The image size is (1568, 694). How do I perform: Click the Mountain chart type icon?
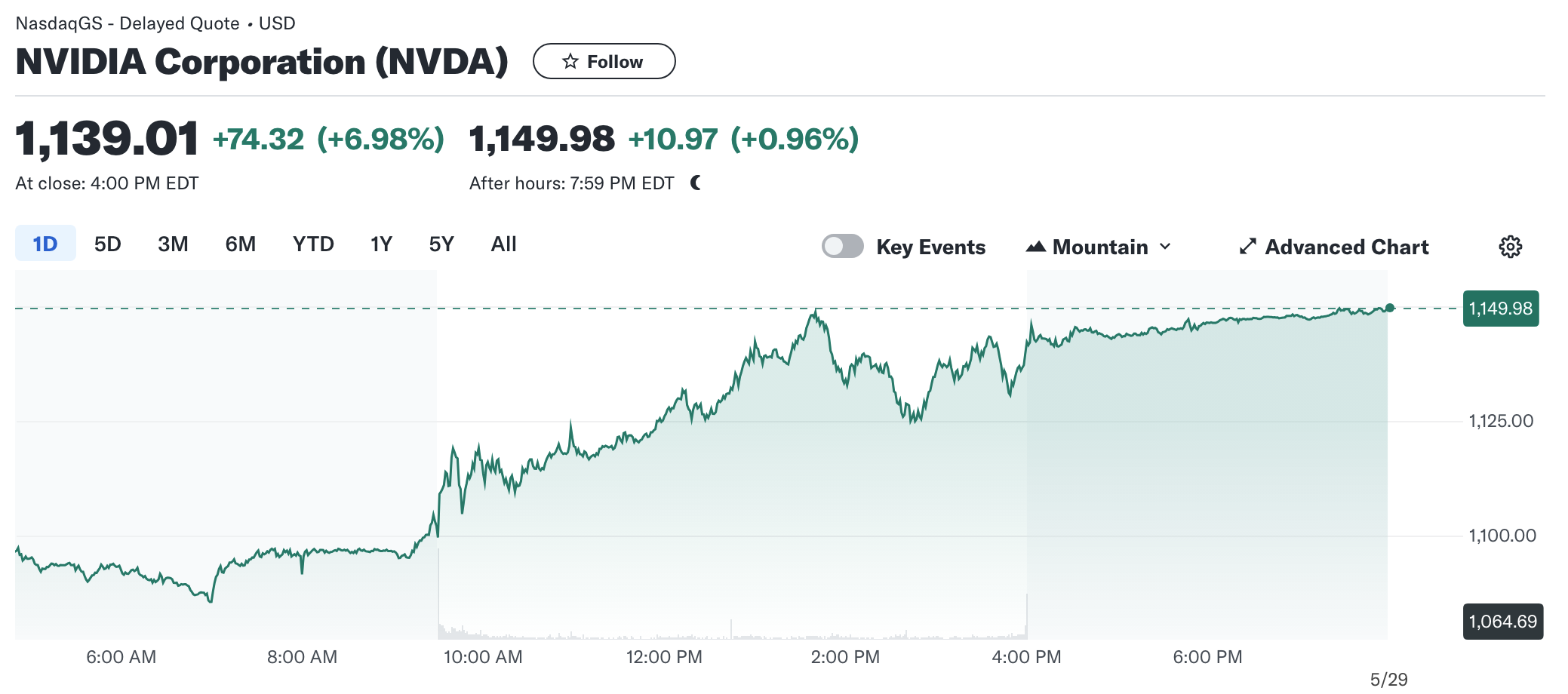(1036, 247)
